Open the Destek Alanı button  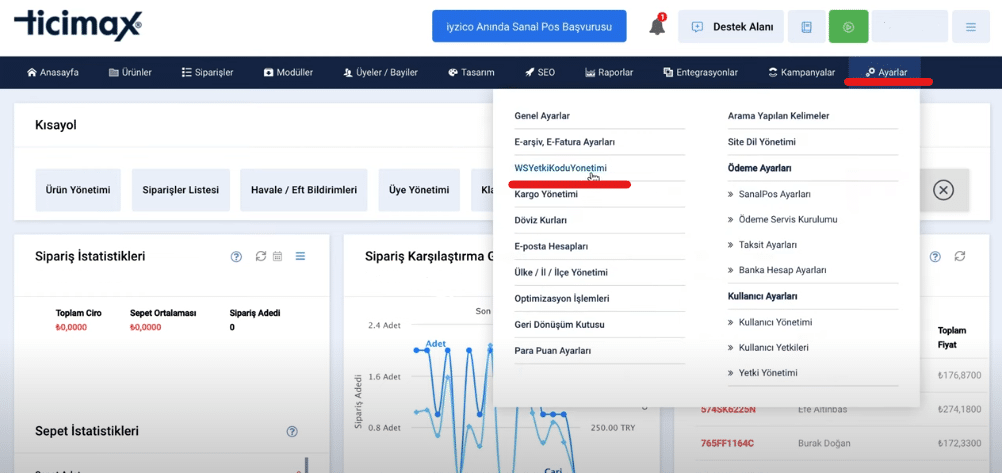point(730,27)
